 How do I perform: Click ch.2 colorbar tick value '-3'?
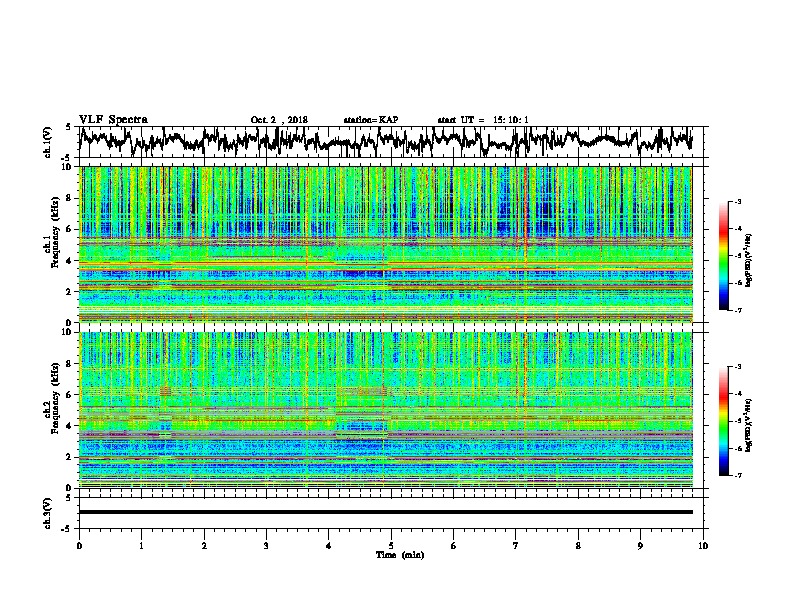tap(737, 367)
